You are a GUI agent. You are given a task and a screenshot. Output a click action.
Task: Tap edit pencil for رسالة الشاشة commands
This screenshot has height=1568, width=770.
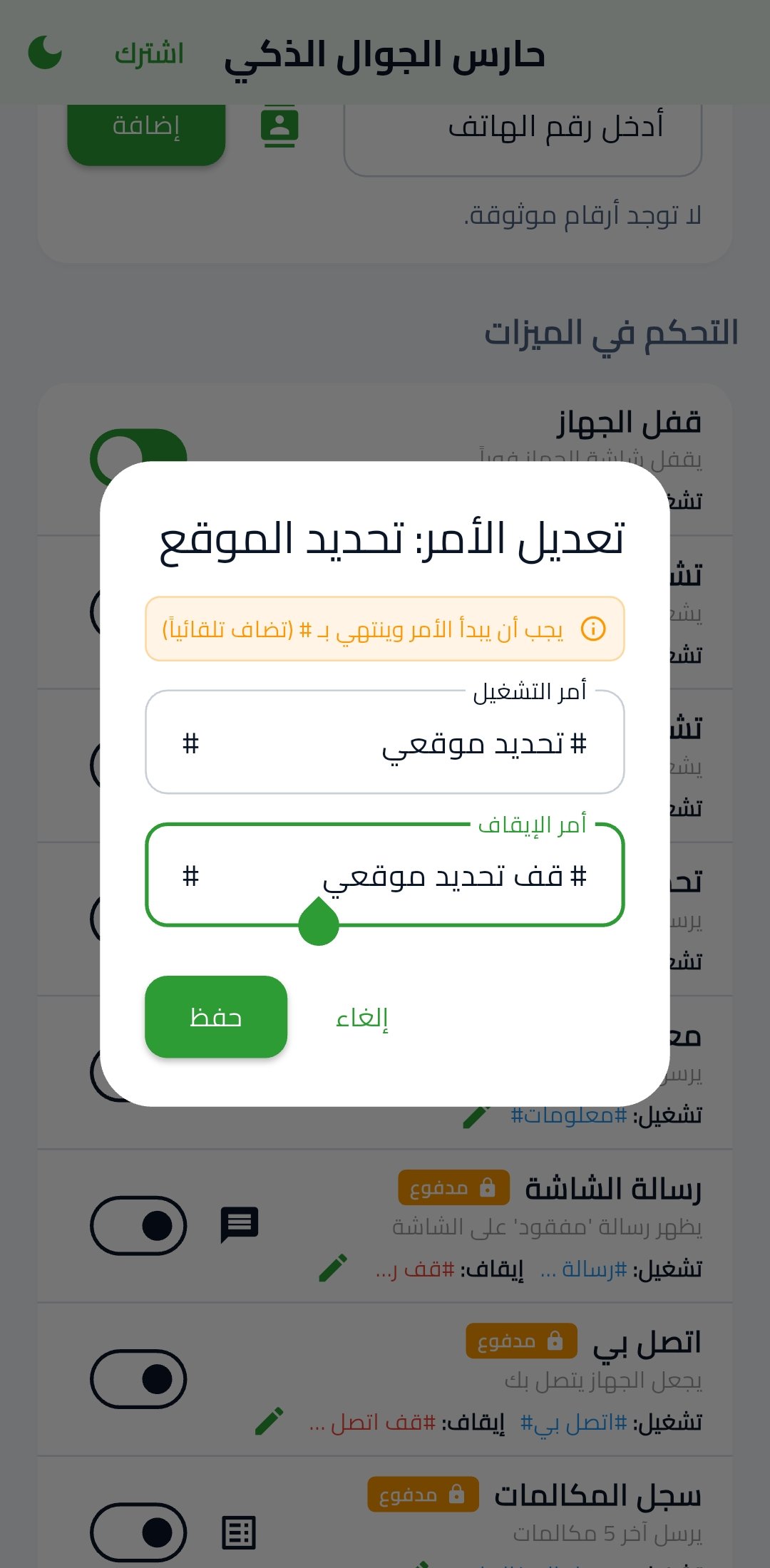pos(333,1268)
